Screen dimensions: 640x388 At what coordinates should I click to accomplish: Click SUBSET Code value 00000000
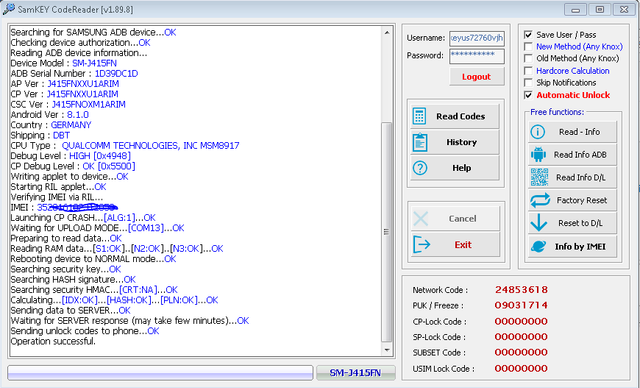point(521,352)
